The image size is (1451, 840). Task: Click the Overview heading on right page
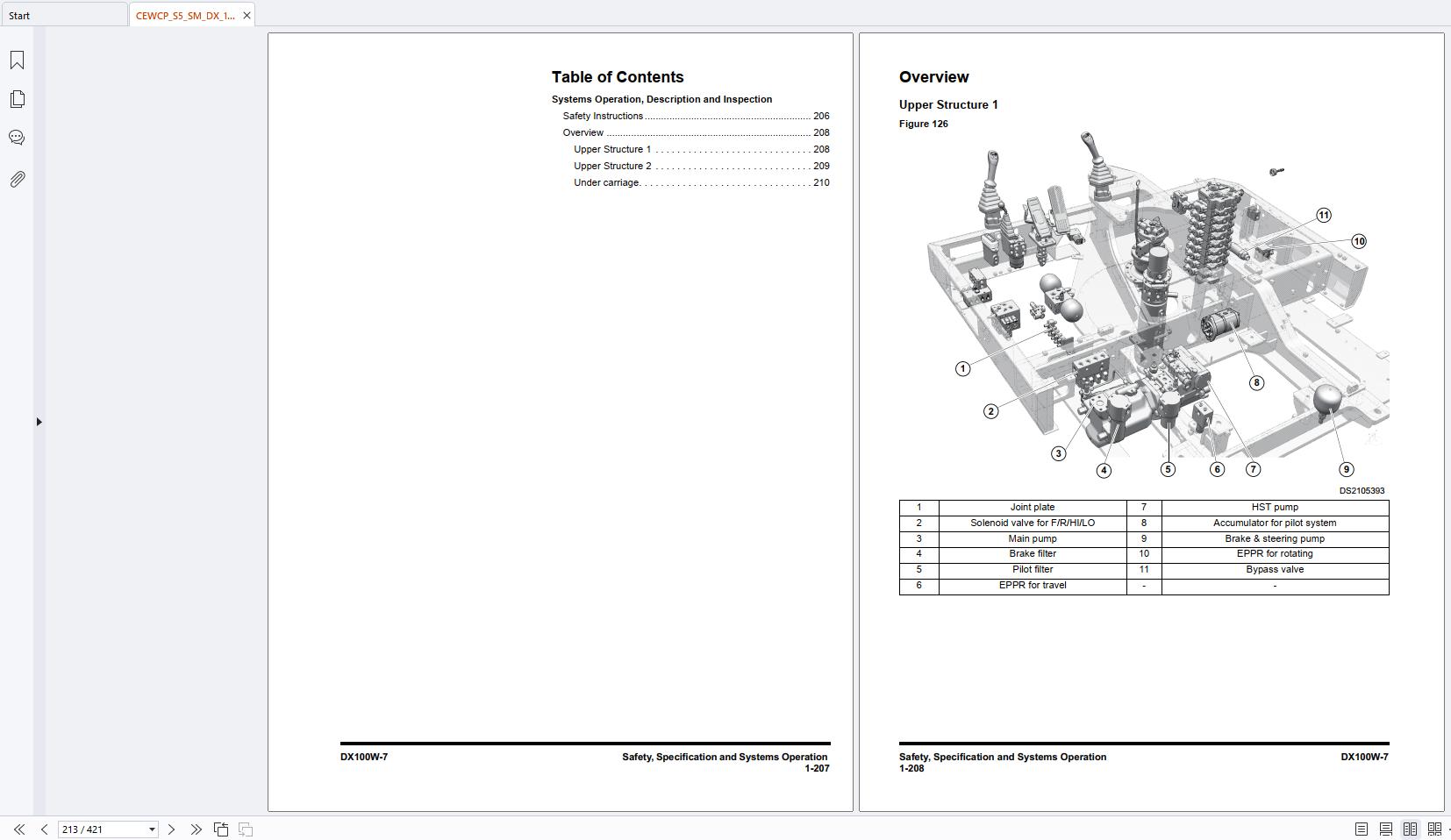click(x=933, y=77)
